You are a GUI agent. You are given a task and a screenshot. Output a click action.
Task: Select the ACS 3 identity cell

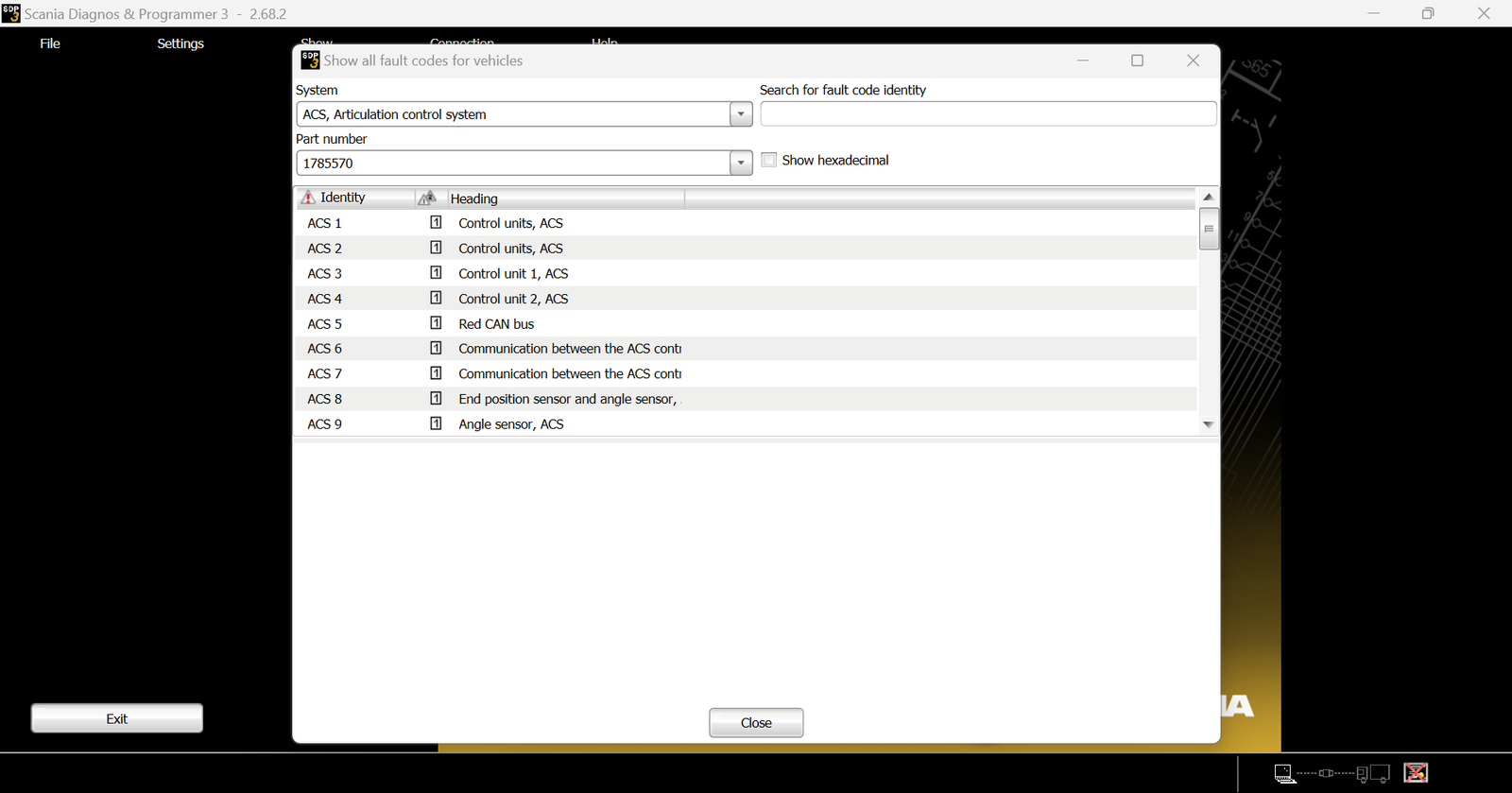click(324, 273)
